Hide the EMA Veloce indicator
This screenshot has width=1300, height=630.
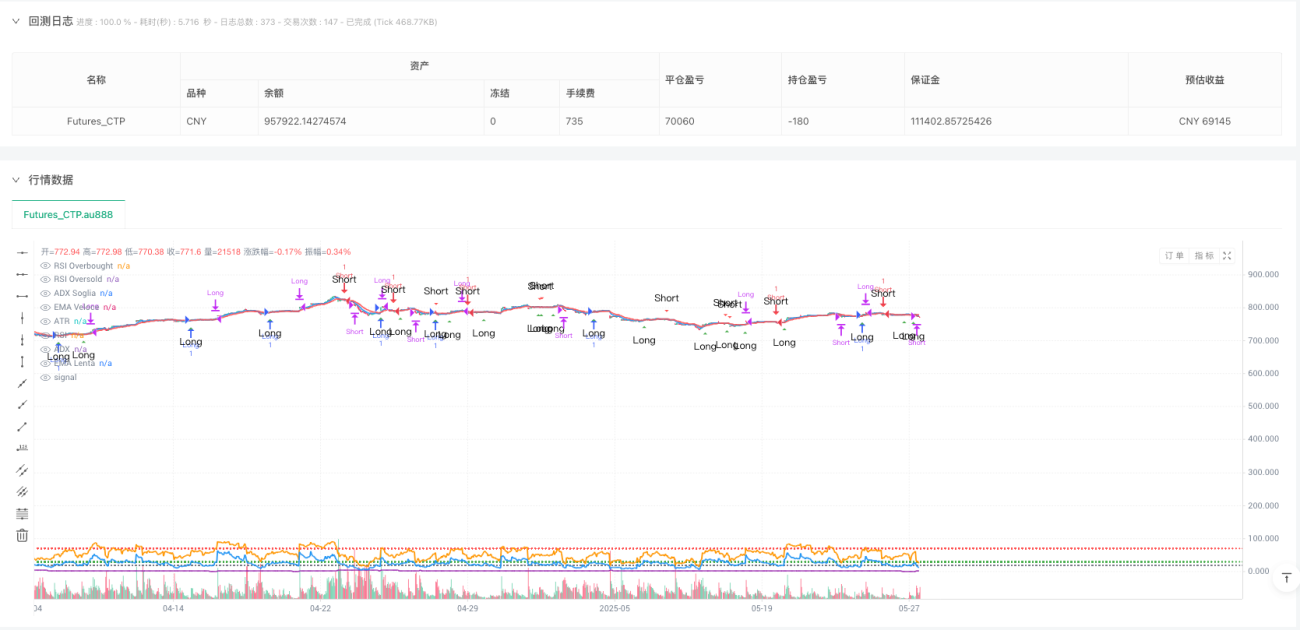[x=45, y=307]
